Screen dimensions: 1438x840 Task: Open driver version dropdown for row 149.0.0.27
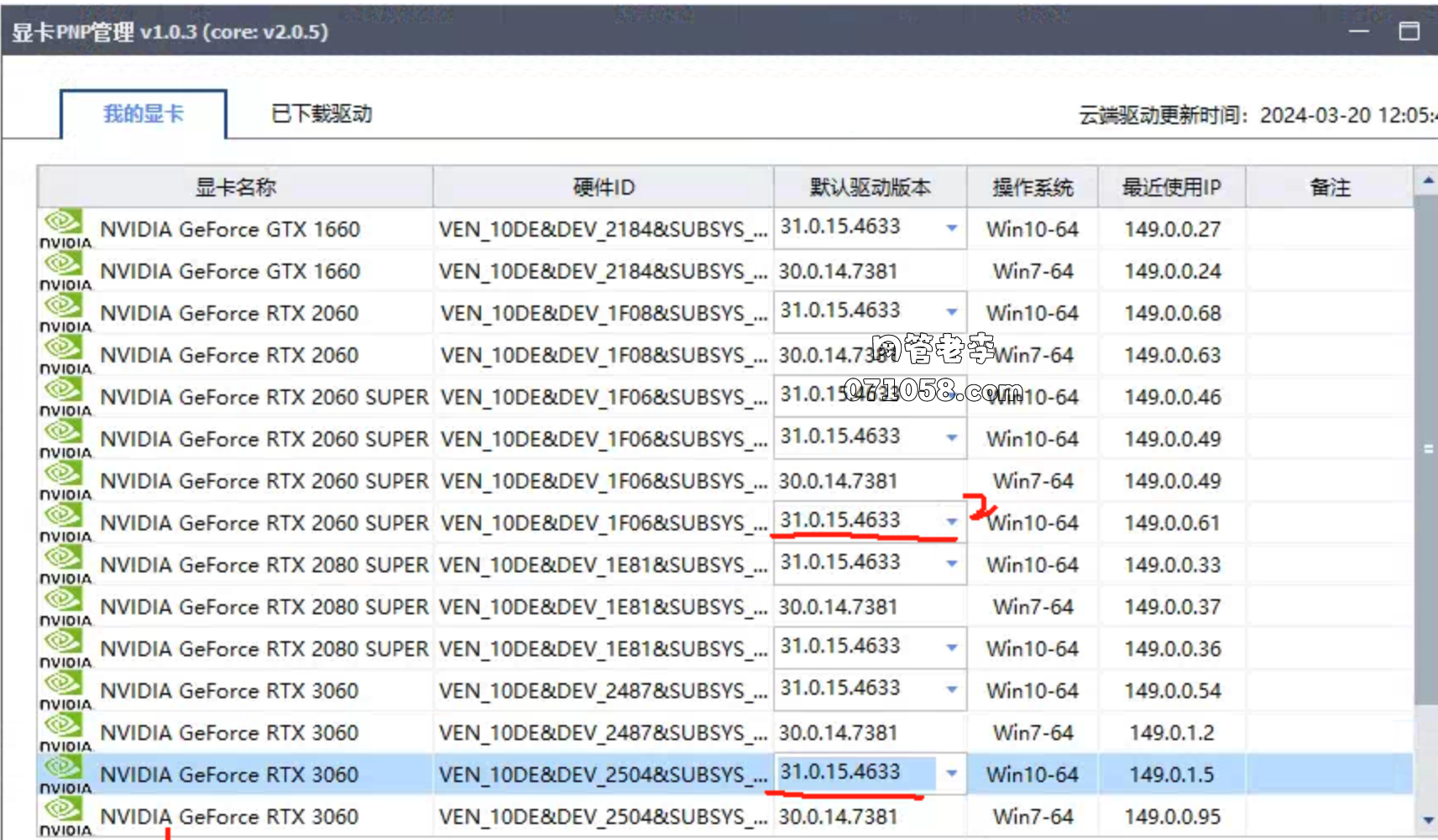pos(951,228)
